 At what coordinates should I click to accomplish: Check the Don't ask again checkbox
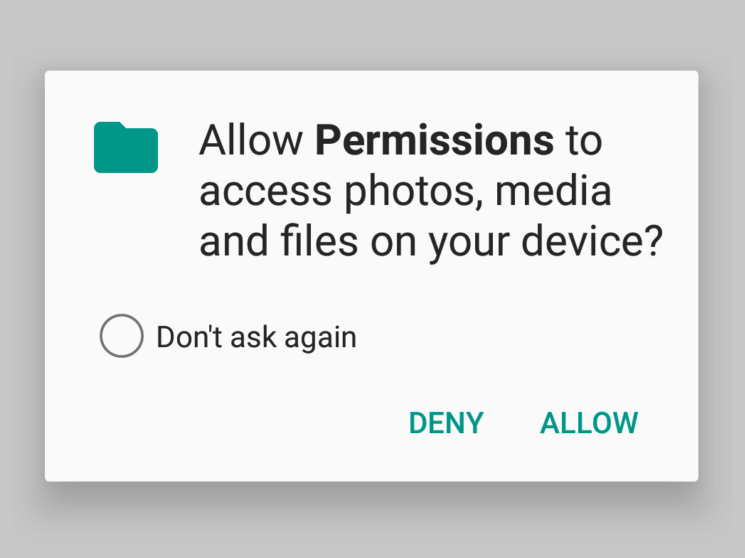coord(122,336)
